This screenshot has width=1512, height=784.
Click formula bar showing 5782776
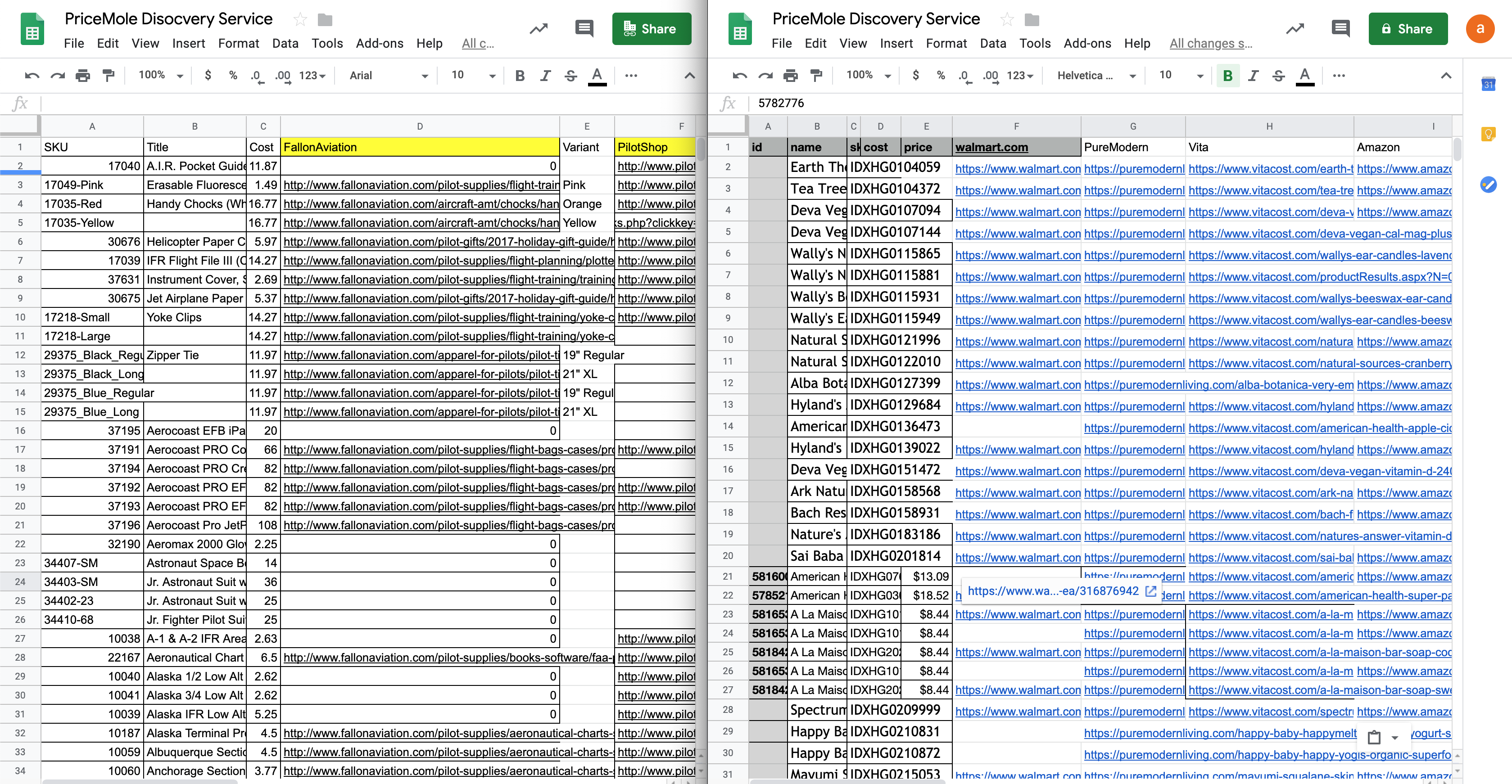tap(1104, 103)
